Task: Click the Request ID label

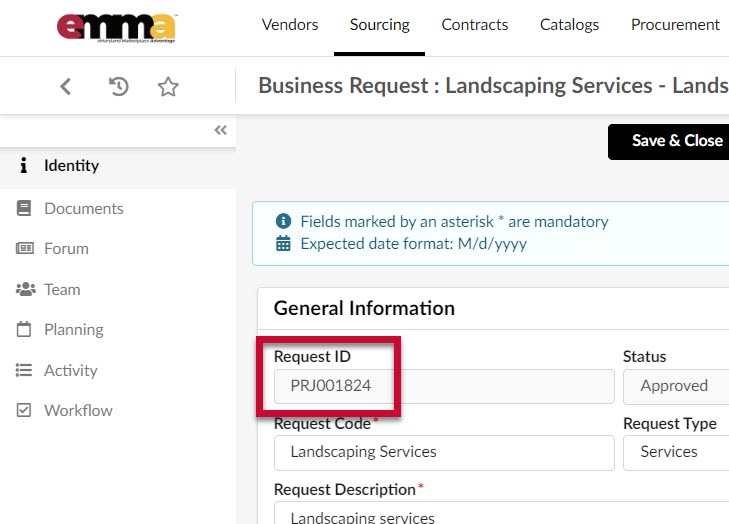Action: (312, 357)
